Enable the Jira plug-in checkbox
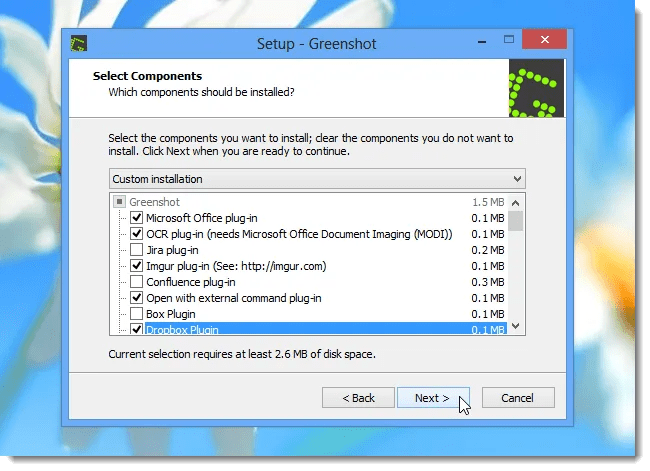 point(136,250)
